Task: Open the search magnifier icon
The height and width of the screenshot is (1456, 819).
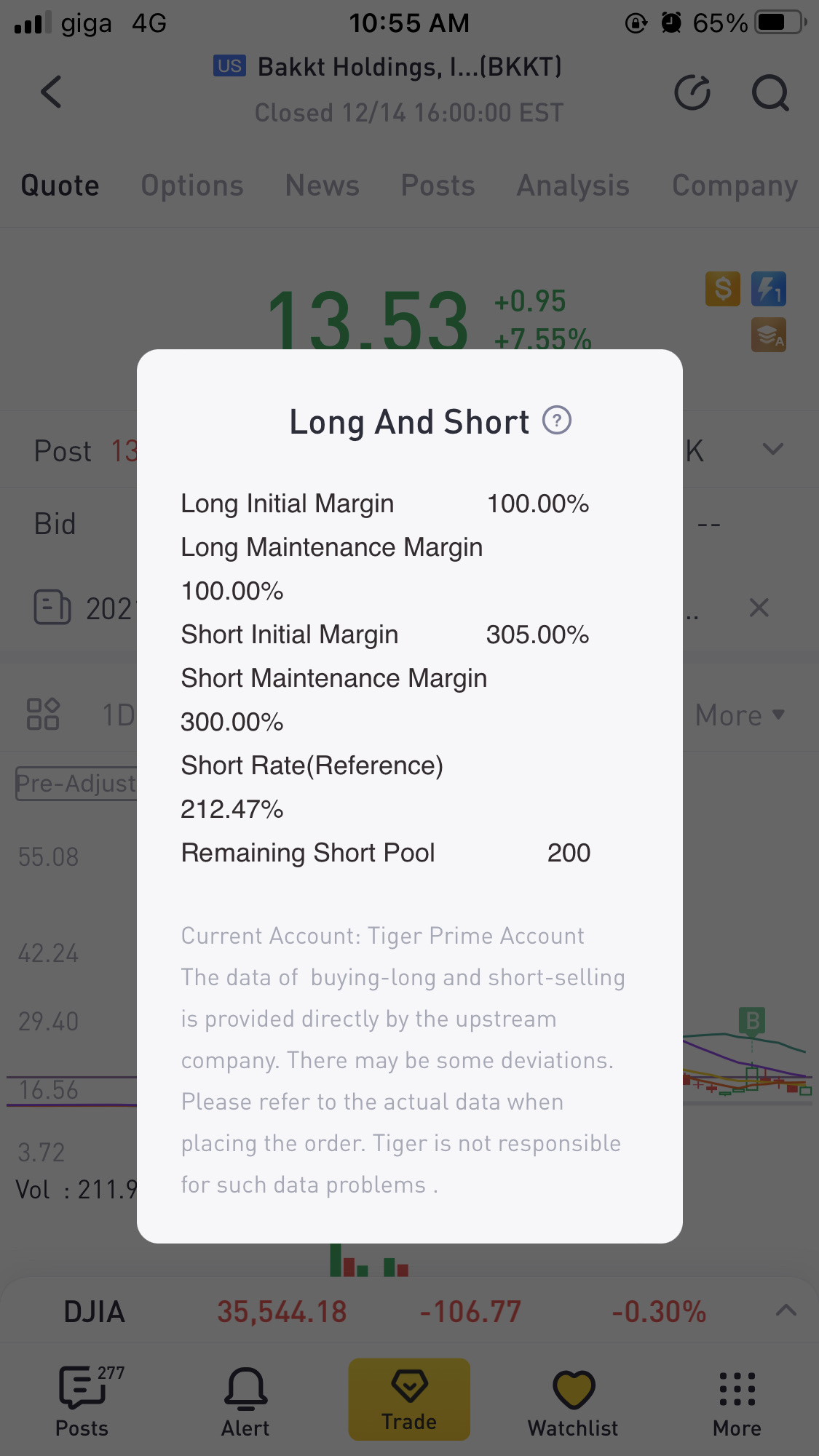Action: 769,92
